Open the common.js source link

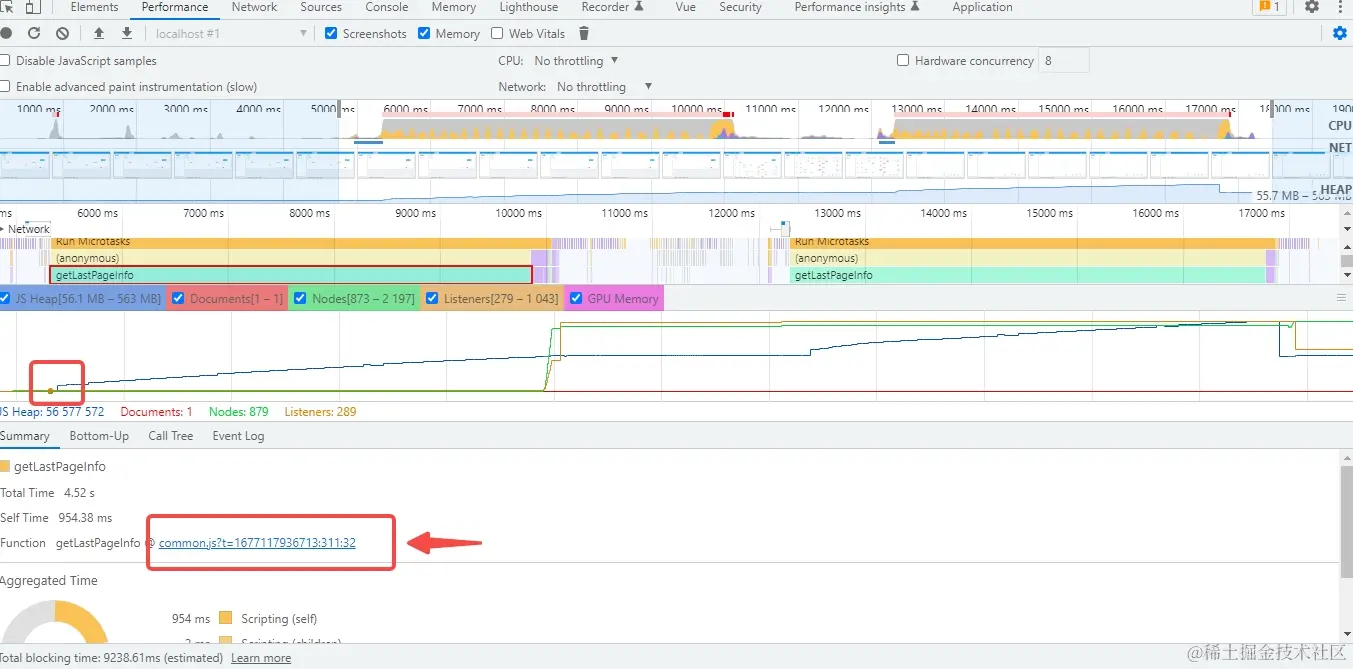[257, 543]
